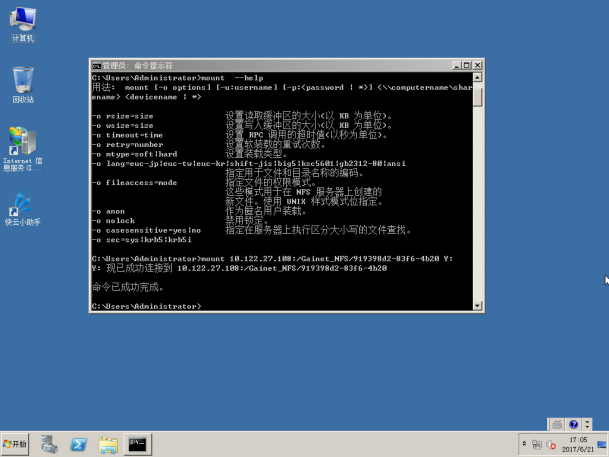The width and height of the screenshot is (609, 457).
Task: Click the Show Desktop button at the taskbar end
Action: point(604,444)
